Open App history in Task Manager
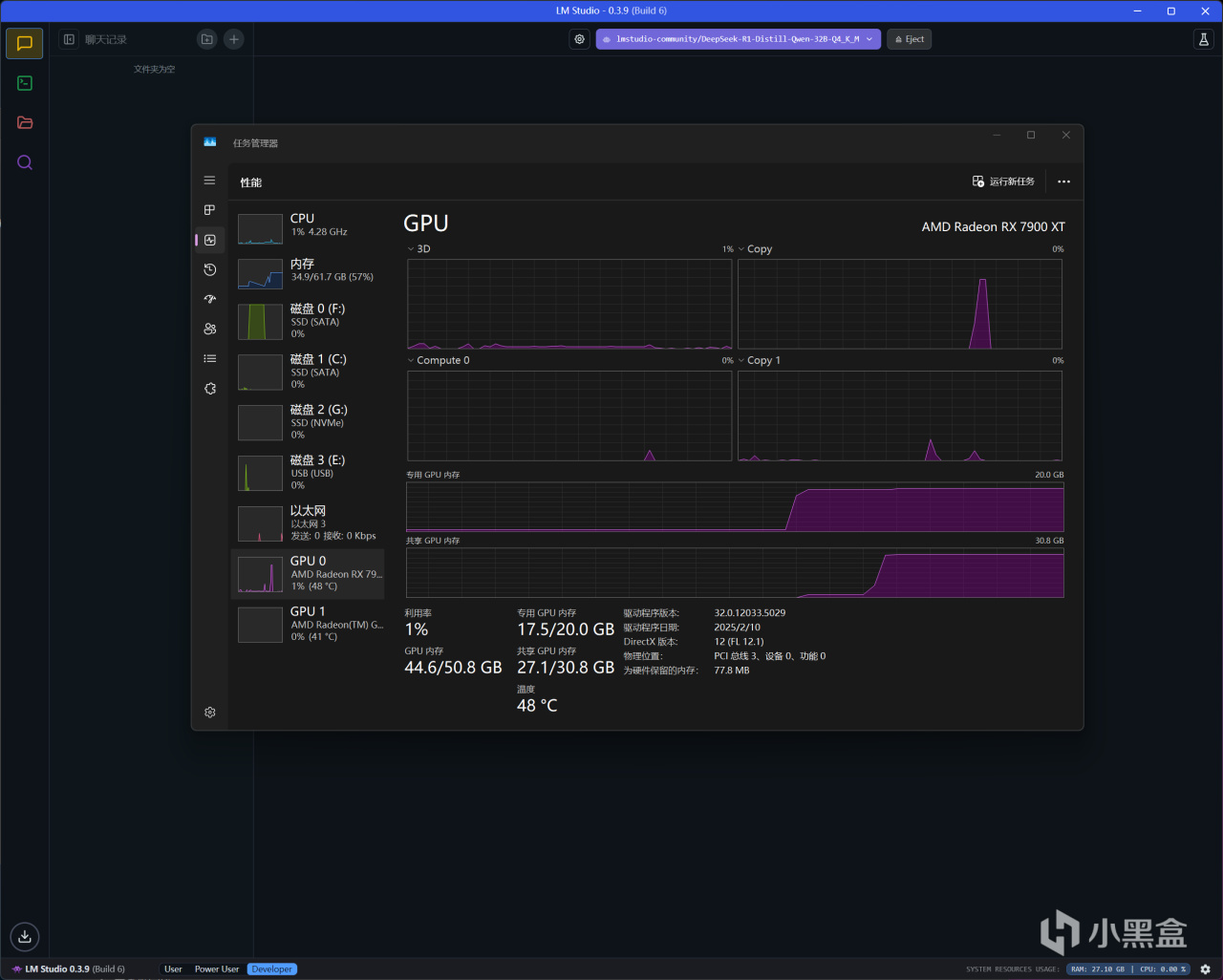This screenshot has height=980, width=1223. 210,269
